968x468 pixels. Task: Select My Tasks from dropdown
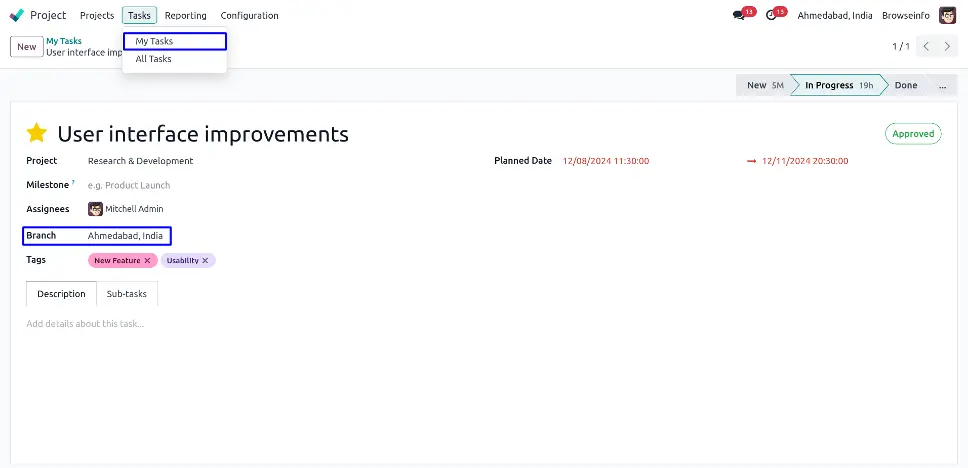[154, 41]
